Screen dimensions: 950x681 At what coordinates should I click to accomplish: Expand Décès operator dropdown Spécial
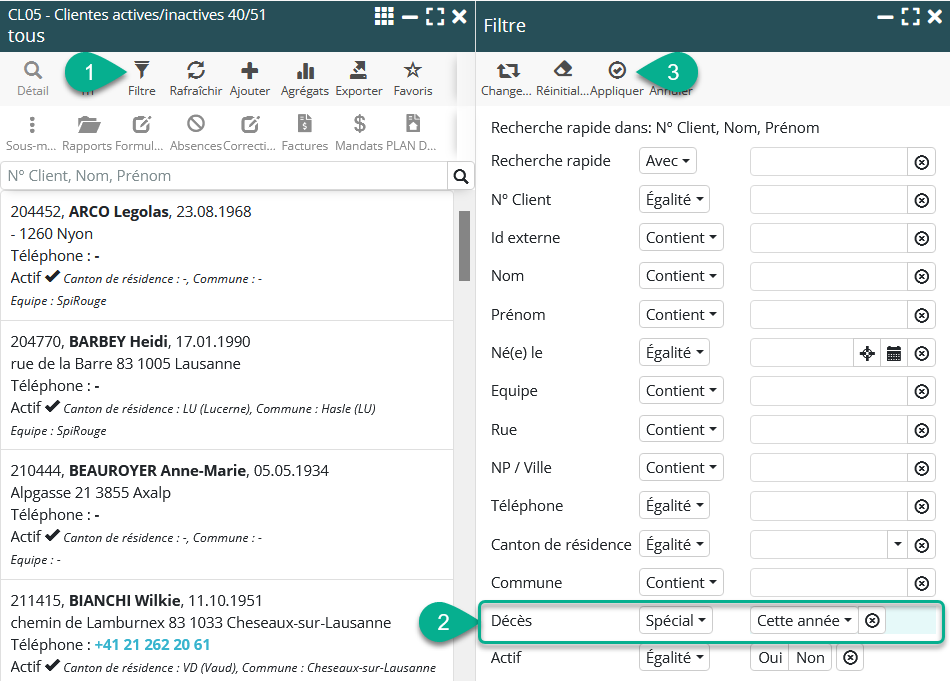click(677, 621)
